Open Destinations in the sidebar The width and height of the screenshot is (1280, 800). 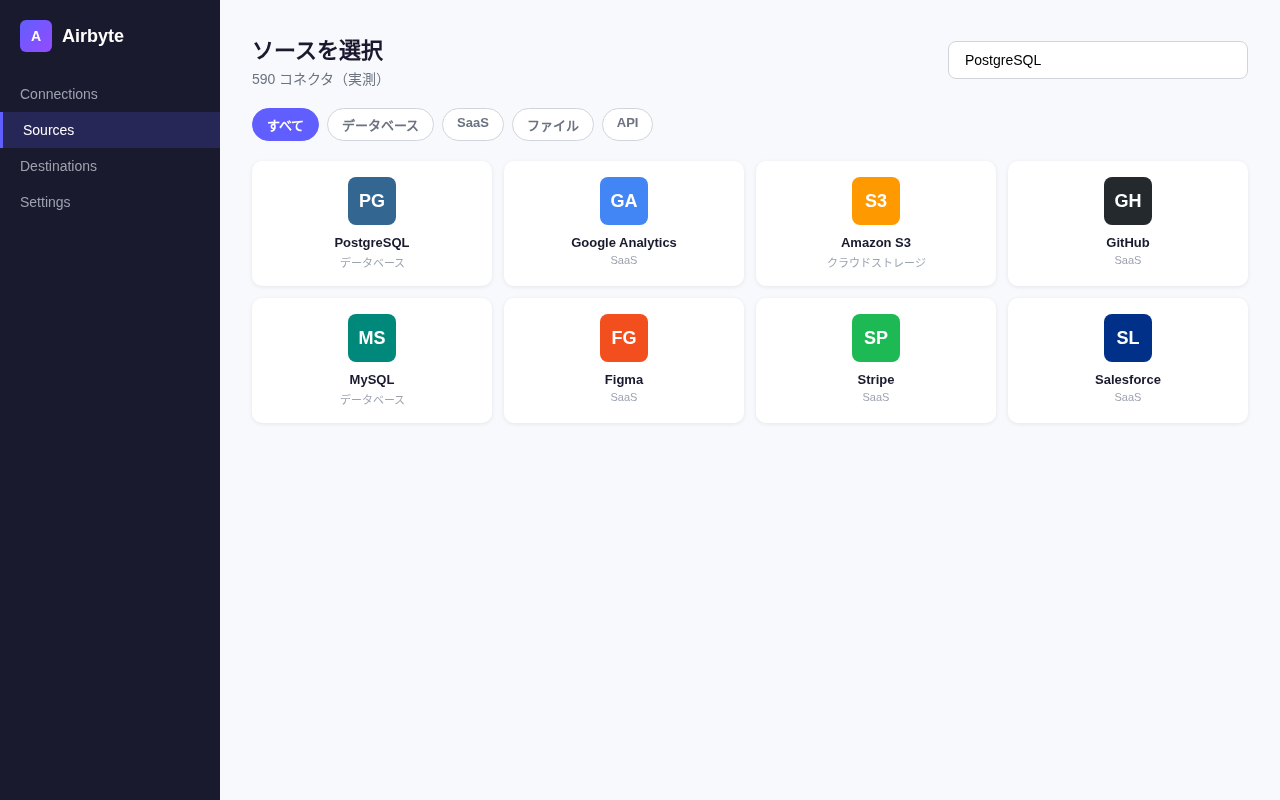(x=110, y=166)
